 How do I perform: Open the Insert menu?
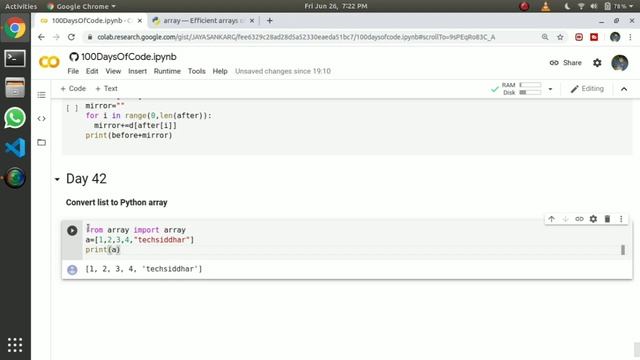click(x=138, y=71)
